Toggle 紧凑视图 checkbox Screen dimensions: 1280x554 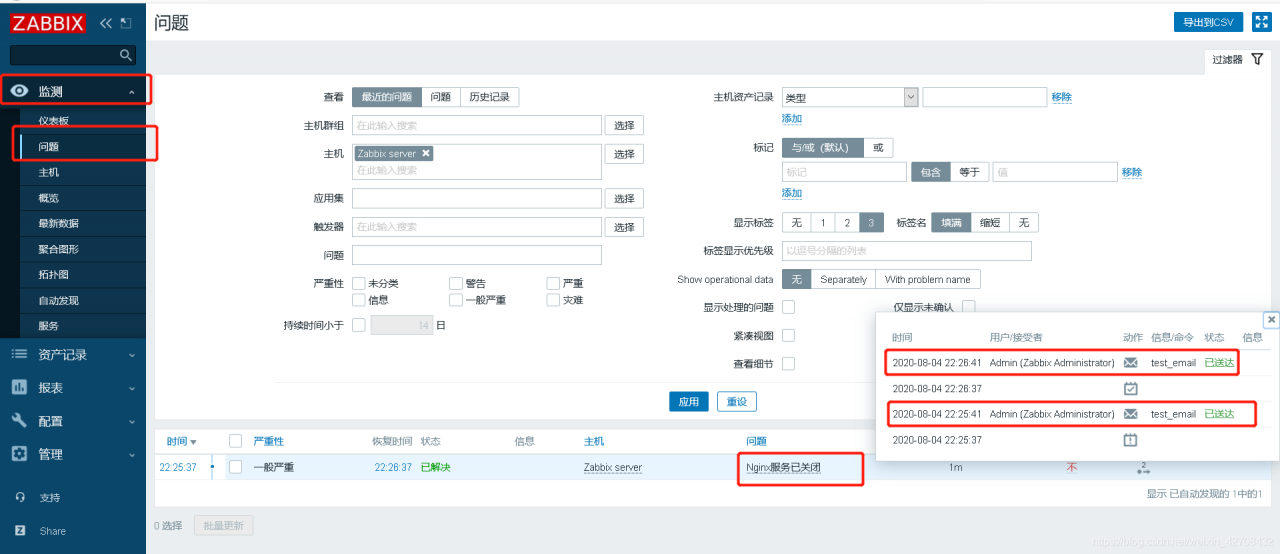[x=788, y=335]
